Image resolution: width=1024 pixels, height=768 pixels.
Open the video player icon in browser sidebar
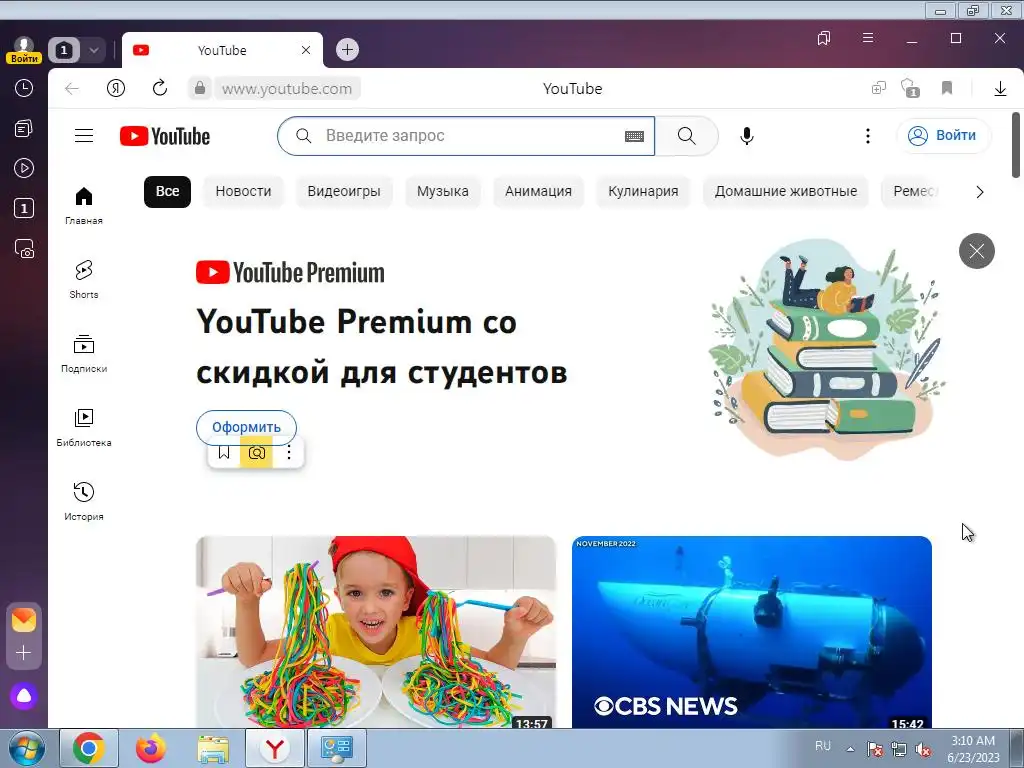tap(24, 168)
